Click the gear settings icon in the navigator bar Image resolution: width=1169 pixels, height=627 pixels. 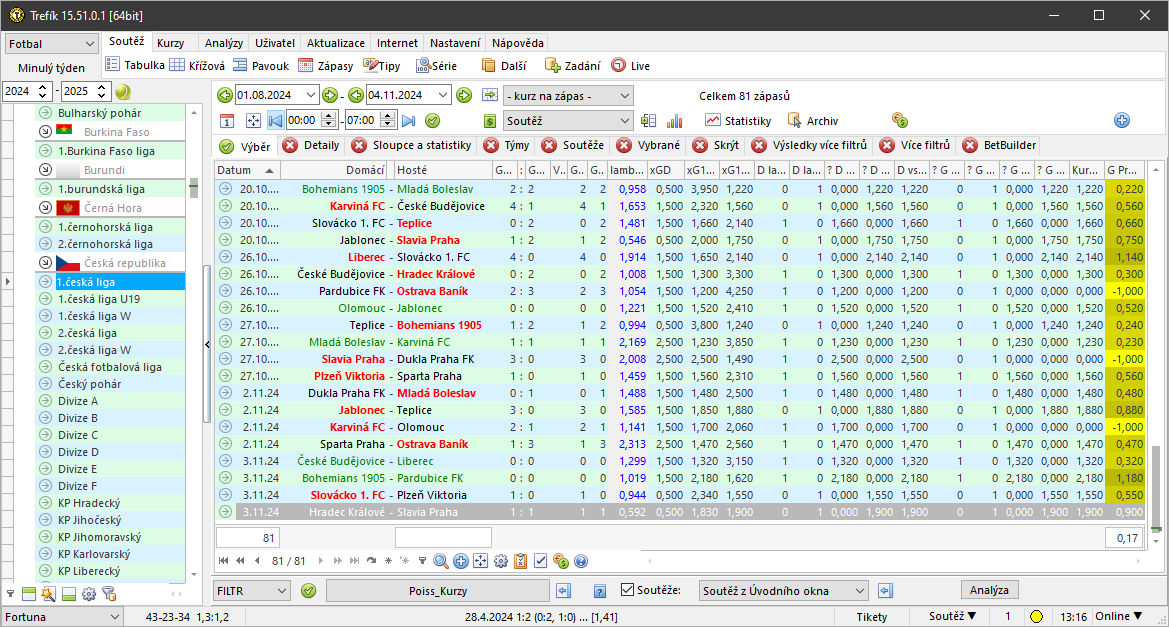[501, 561]
